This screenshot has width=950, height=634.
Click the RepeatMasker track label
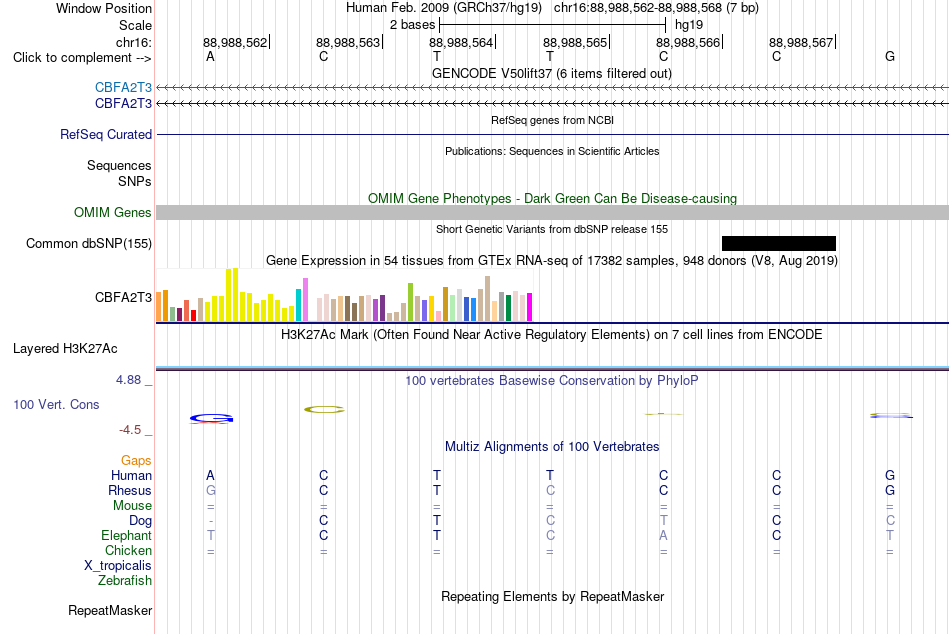(x=110, y=610)
